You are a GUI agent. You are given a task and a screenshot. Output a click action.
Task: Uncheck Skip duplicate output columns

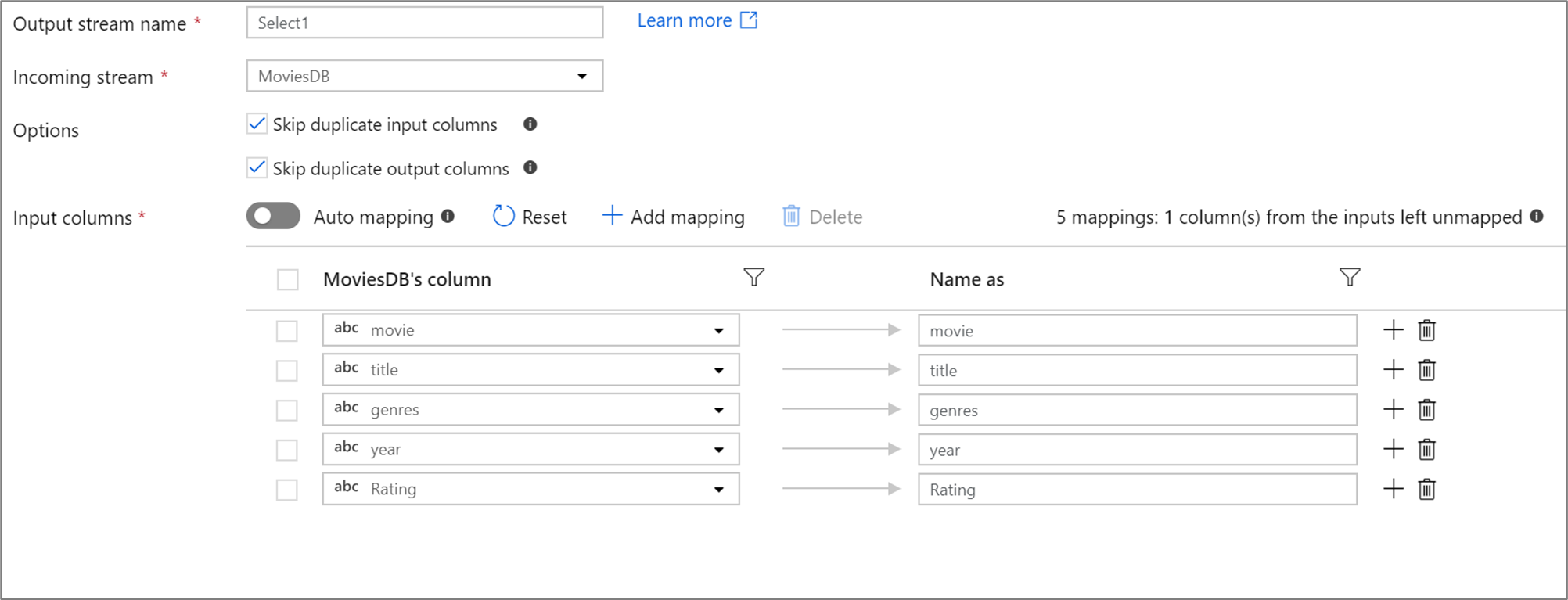(257, 168)
